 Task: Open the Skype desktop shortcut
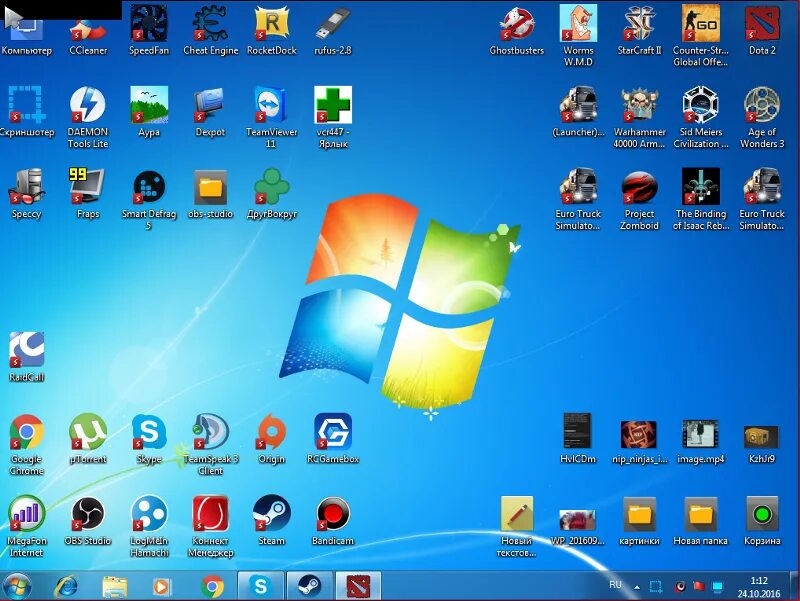(148, 439)
